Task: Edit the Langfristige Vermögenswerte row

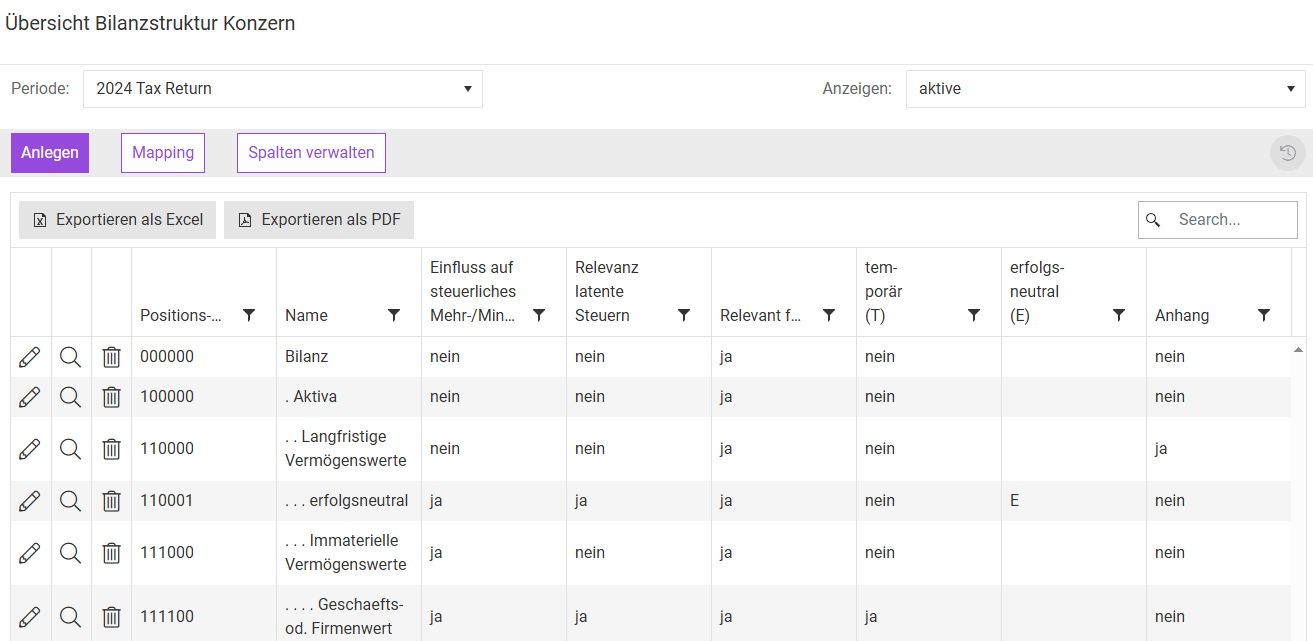Action: pos(30,449)
